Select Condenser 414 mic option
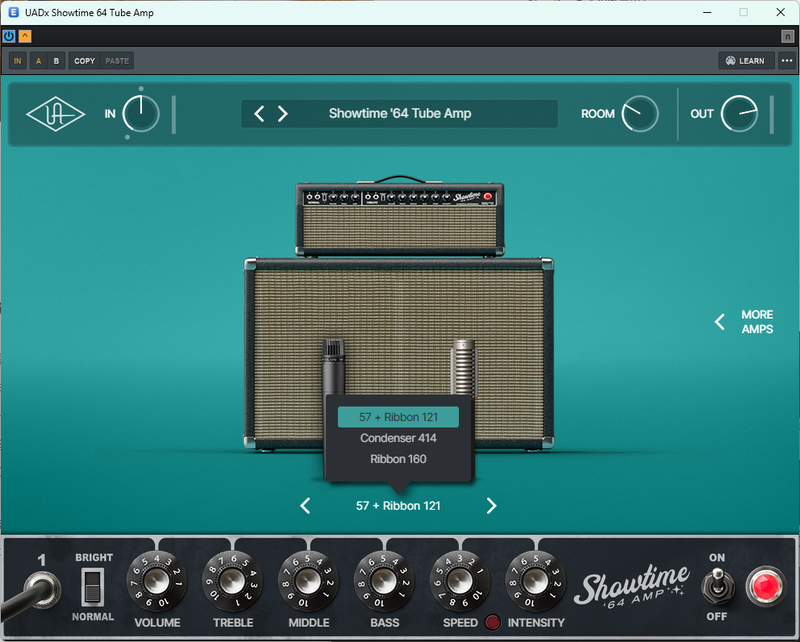This screenshot has width=800, height=642. [398, 438]
